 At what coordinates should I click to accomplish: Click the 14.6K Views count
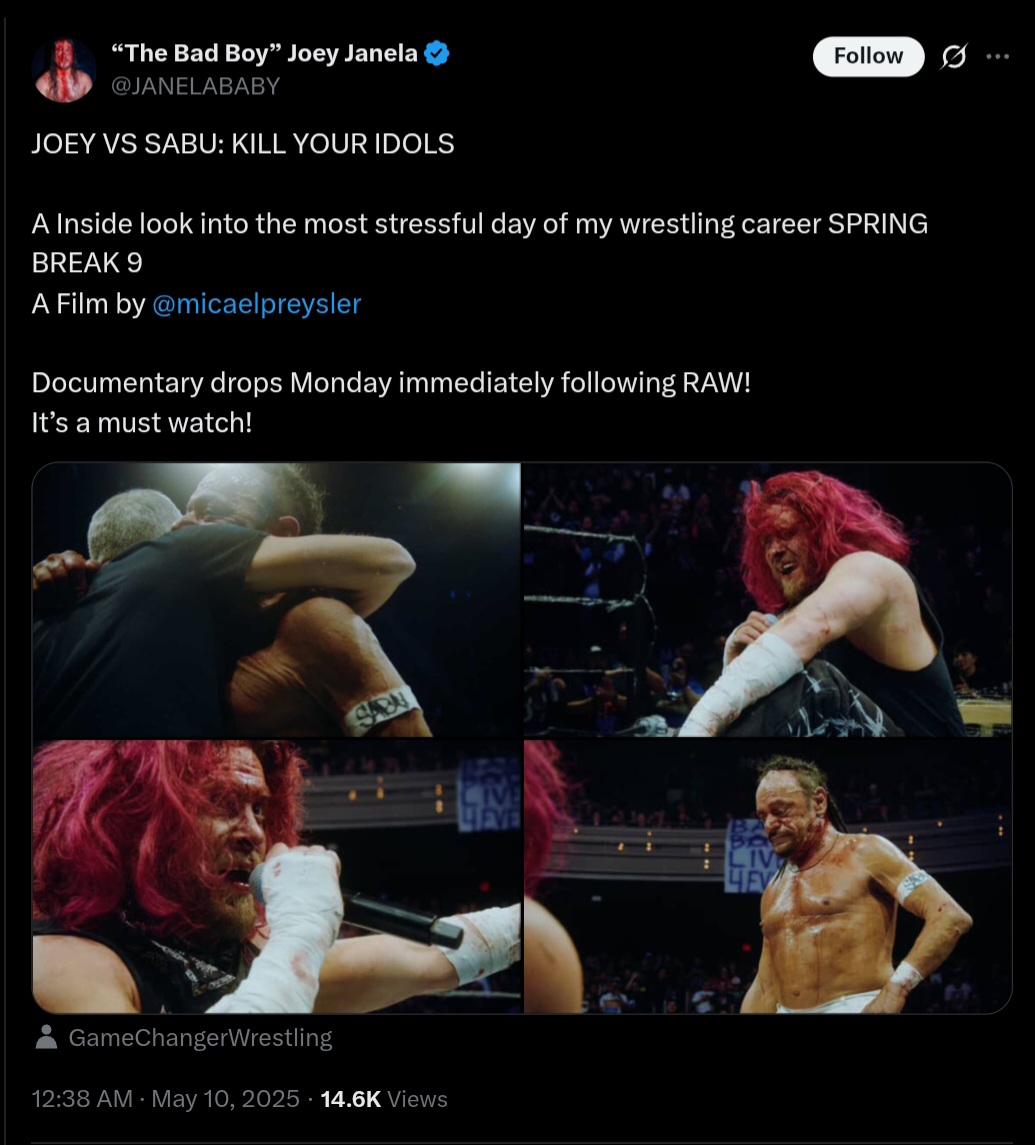[x=384, y=1099]
